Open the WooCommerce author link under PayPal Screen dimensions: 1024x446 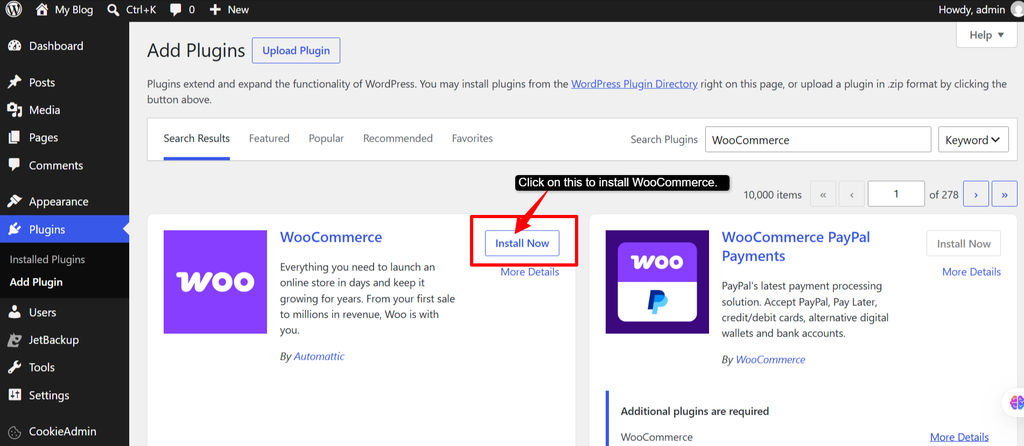point(771,360)
